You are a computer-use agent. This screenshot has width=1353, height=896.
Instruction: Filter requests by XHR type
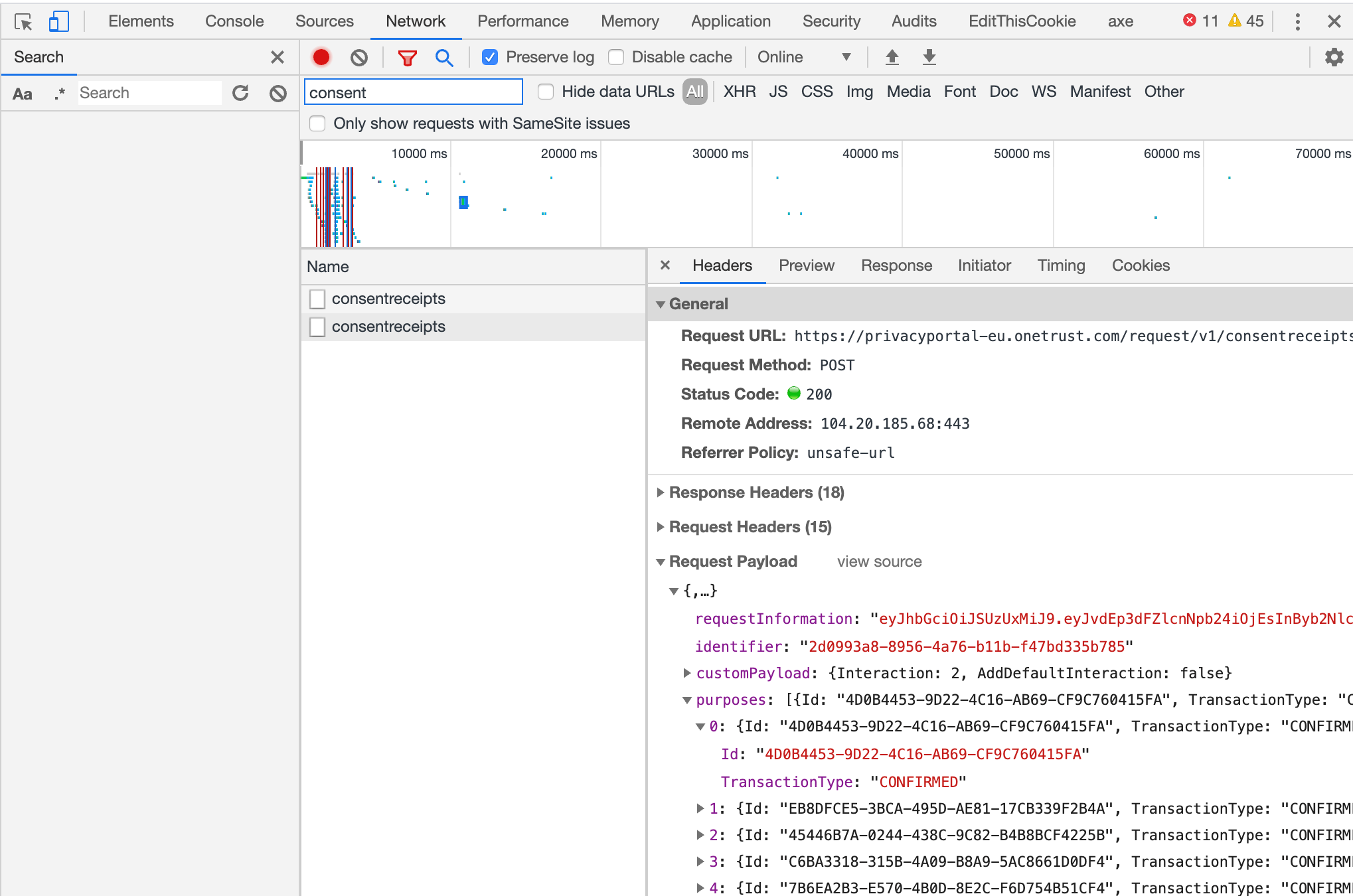(740, 92)
